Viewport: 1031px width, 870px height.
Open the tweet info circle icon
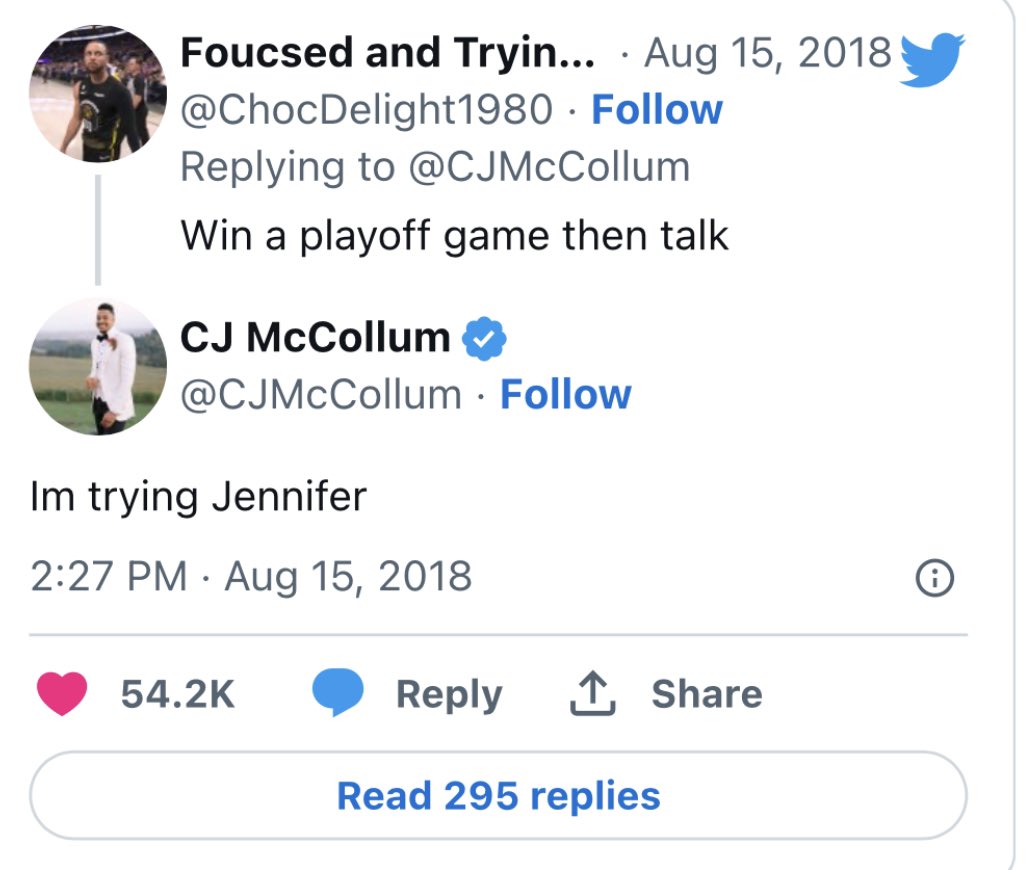pyautogui.click(x=936, y=577)
